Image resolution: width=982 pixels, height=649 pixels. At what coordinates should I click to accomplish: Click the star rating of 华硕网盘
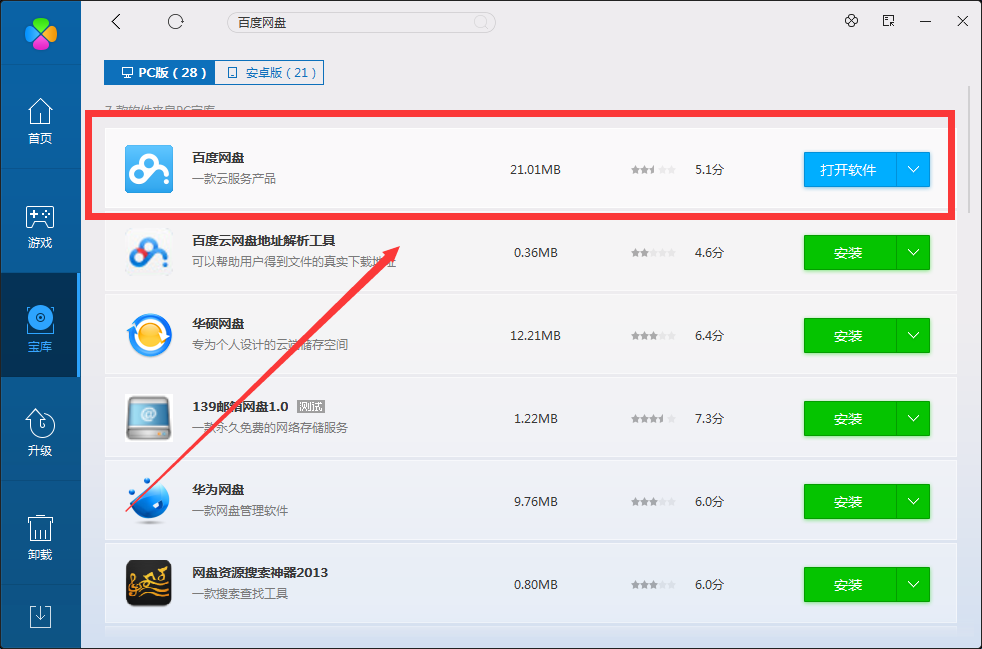(x=653, y=336)
